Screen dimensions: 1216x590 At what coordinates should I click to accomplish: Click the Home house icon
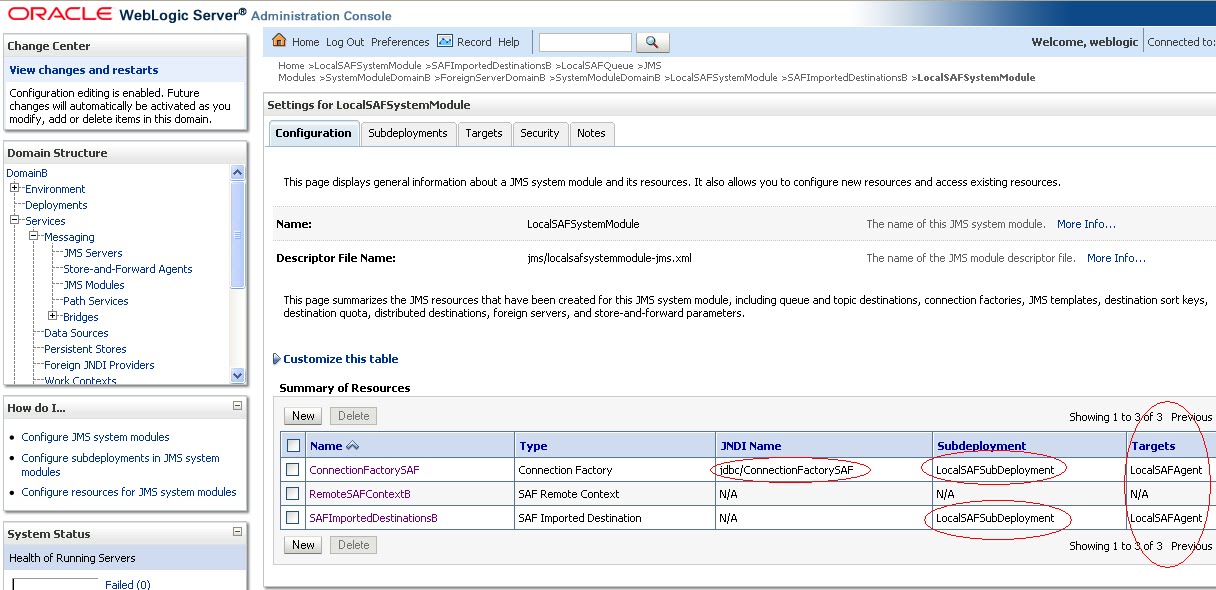279,41
